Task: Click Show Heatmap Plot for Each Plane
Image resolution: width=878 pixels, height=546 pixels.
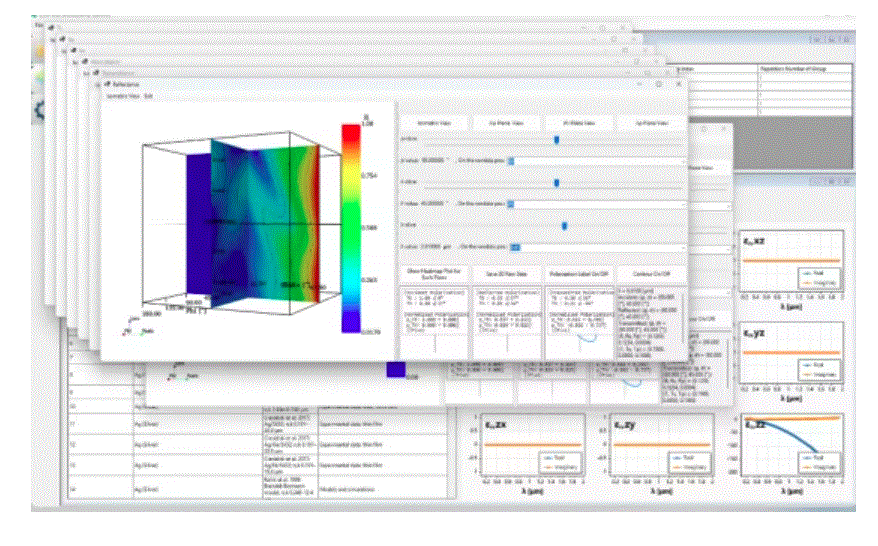Action: coord(434,274)
